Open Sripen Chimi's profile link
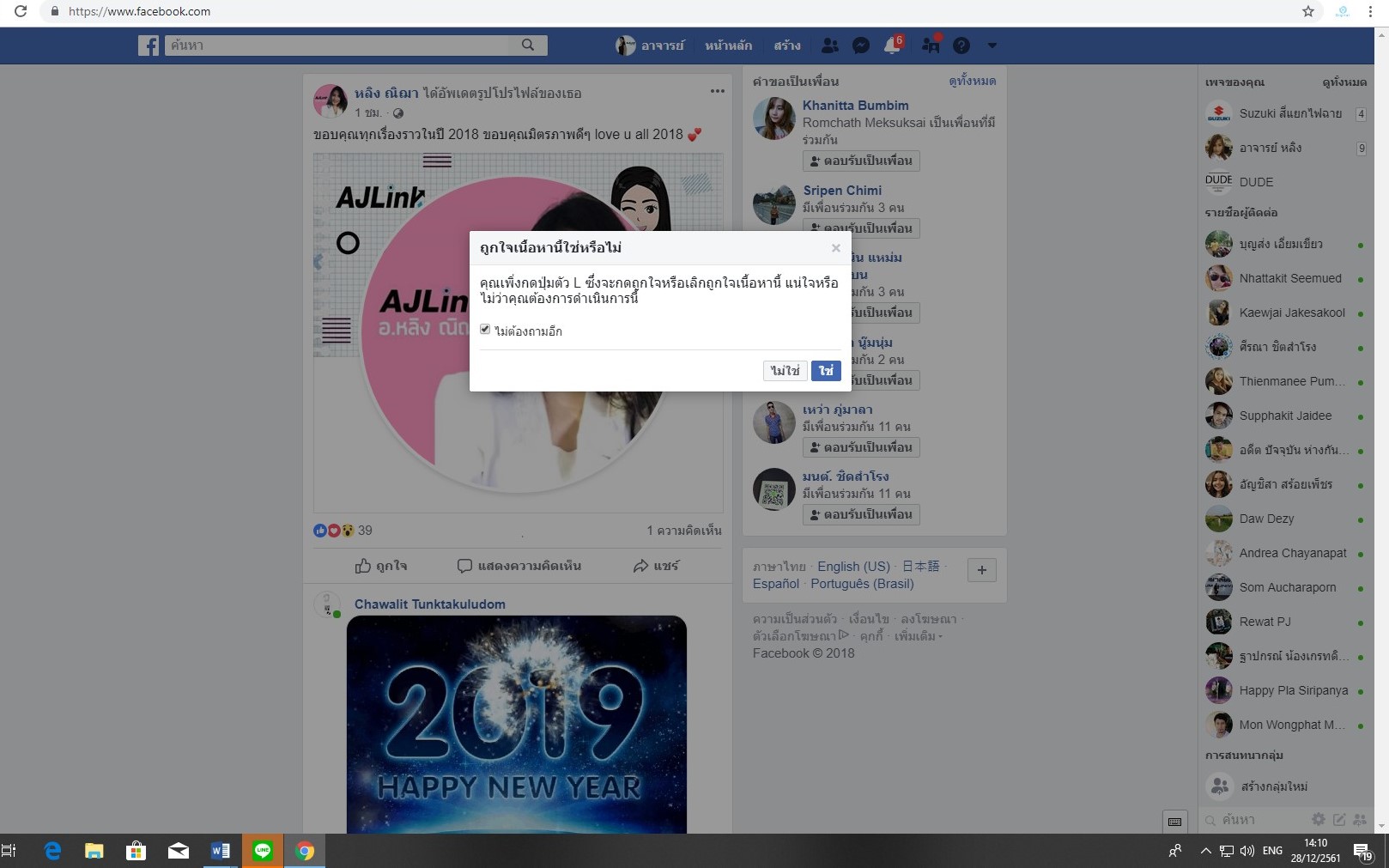Image resolution: width=1389 pixels, height=868 pixels. click(842, 191)
